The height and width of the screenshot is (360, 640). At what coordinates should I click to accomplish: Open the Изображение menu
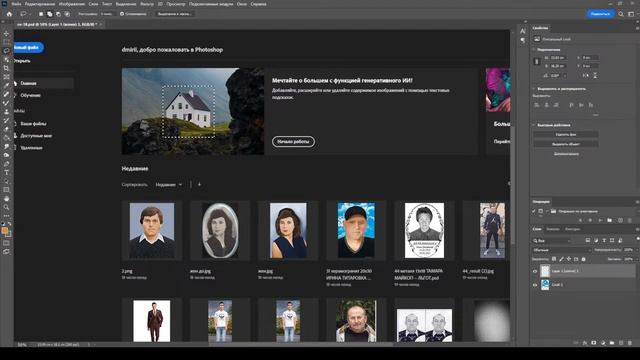[72, 4]
